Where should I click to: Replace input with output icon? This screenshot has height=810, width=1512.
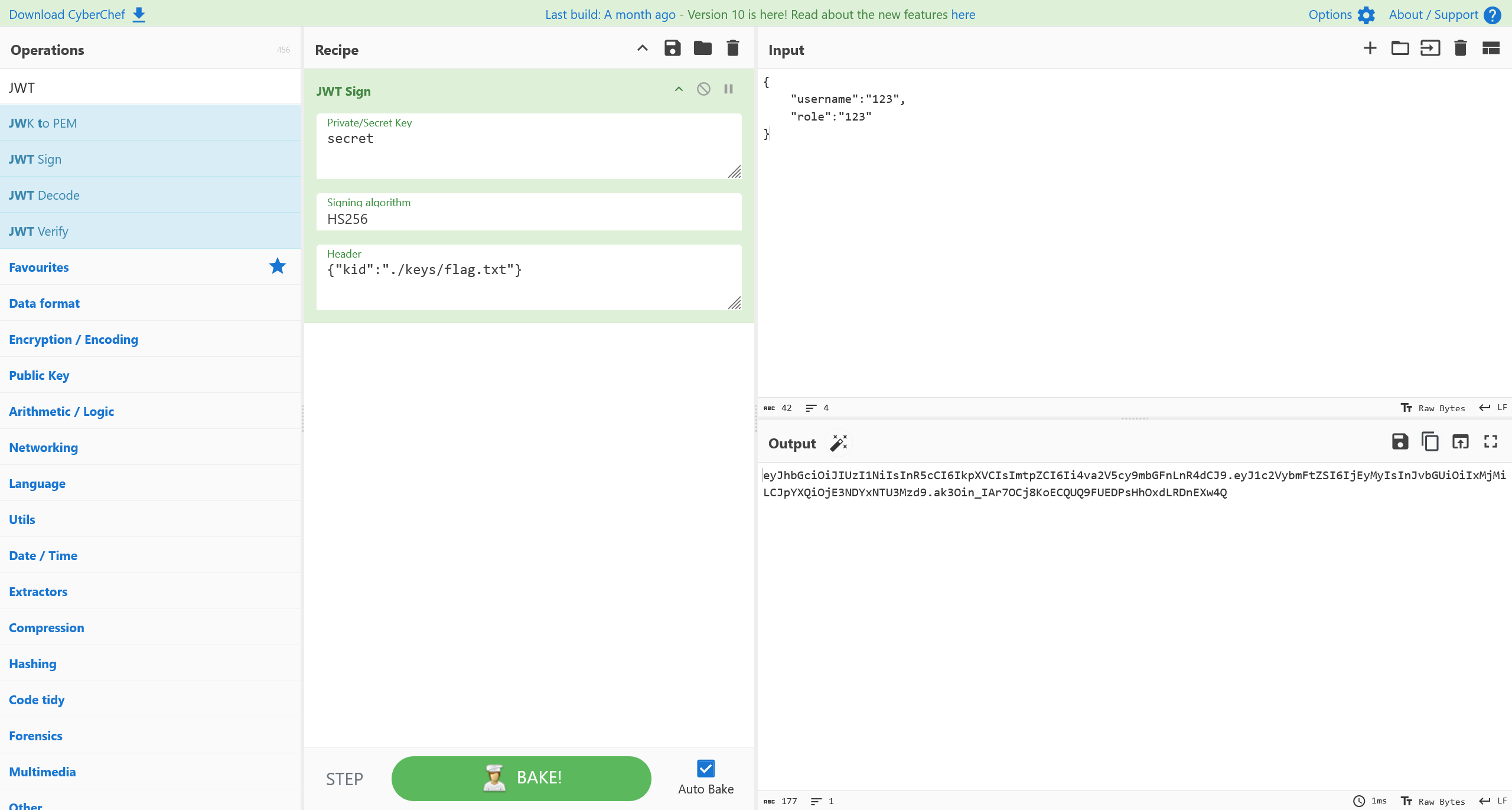(1461, 442)
